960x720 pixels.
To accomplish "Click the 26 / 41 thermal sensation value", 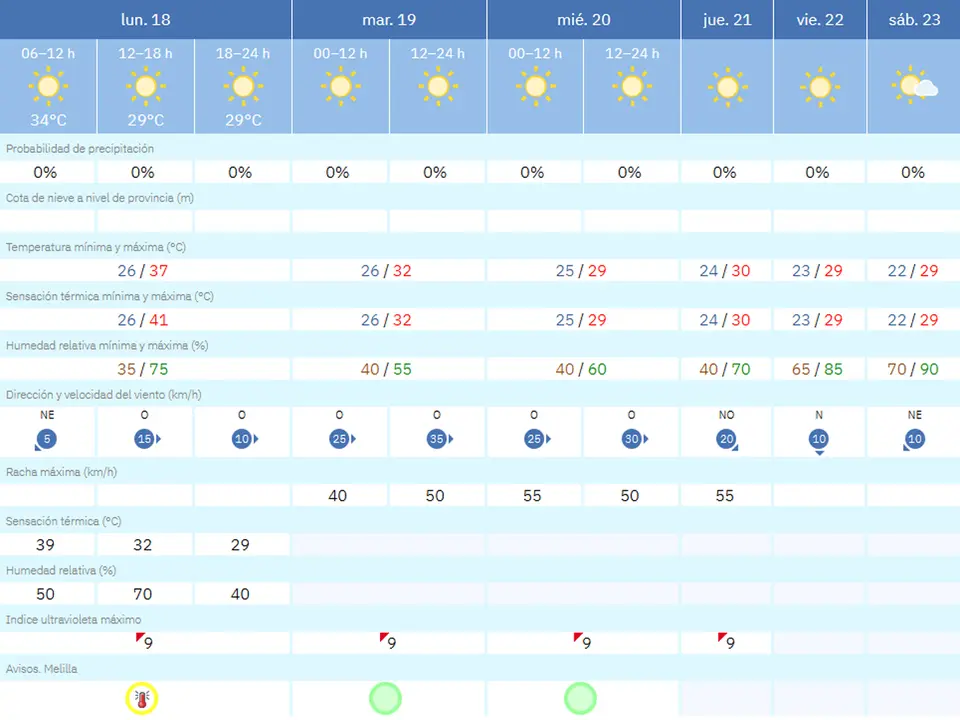I will click(143, 320).
